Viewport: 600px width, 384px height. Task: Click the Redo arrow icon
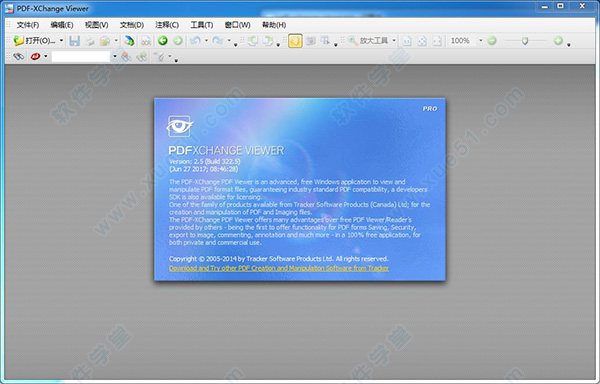[x=218, y=40]
